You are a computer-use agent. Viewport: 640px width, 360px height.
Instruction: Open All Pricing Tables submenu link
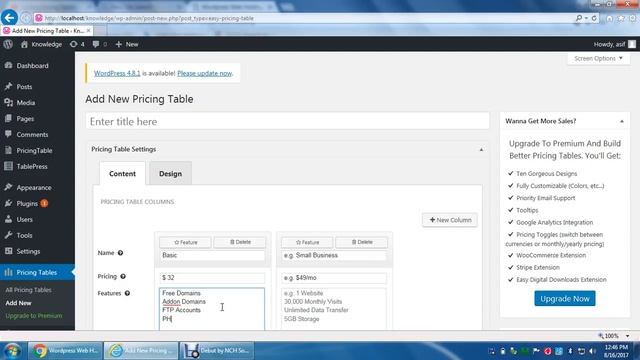(x=28, y=290)
